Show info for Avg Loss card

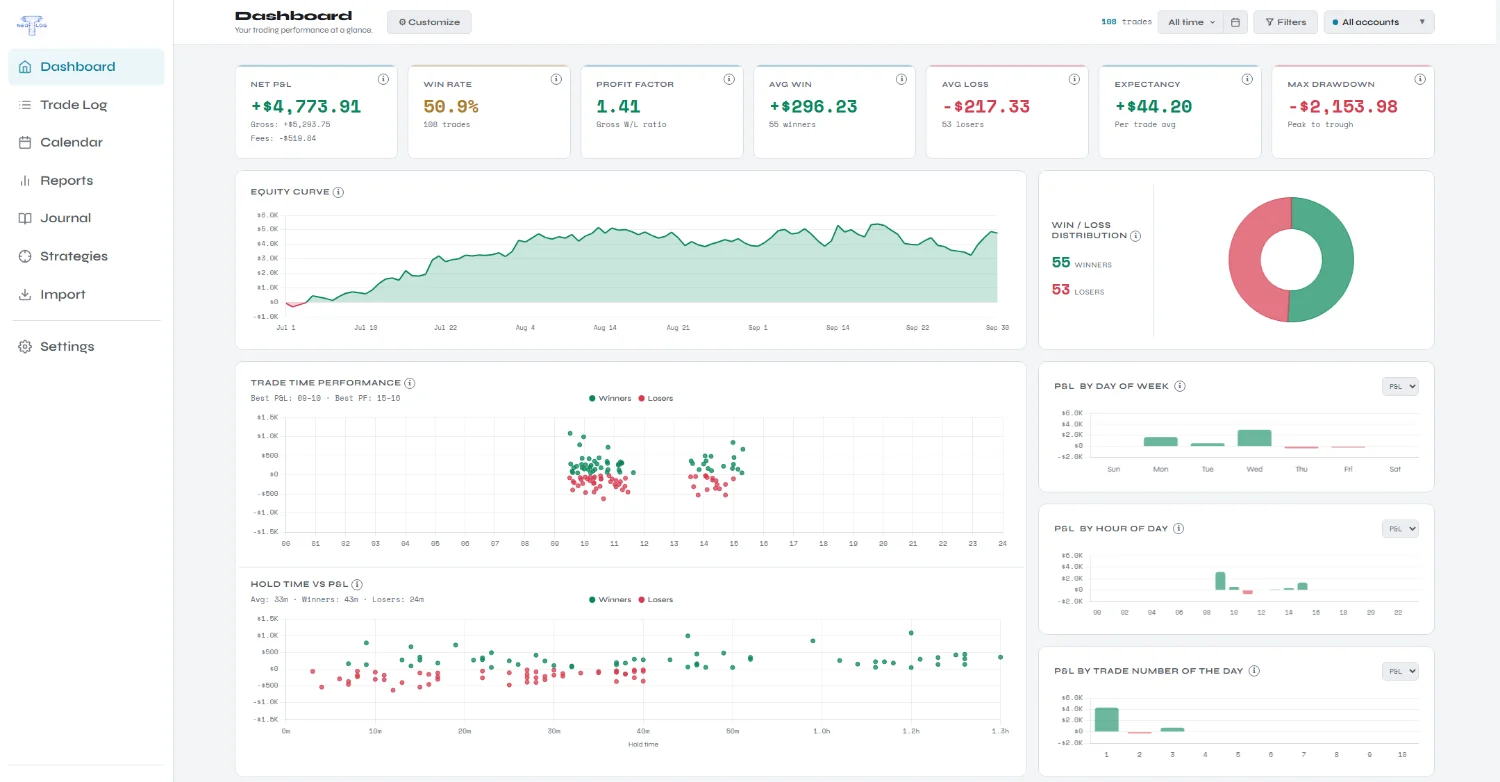pos(1075,80)
